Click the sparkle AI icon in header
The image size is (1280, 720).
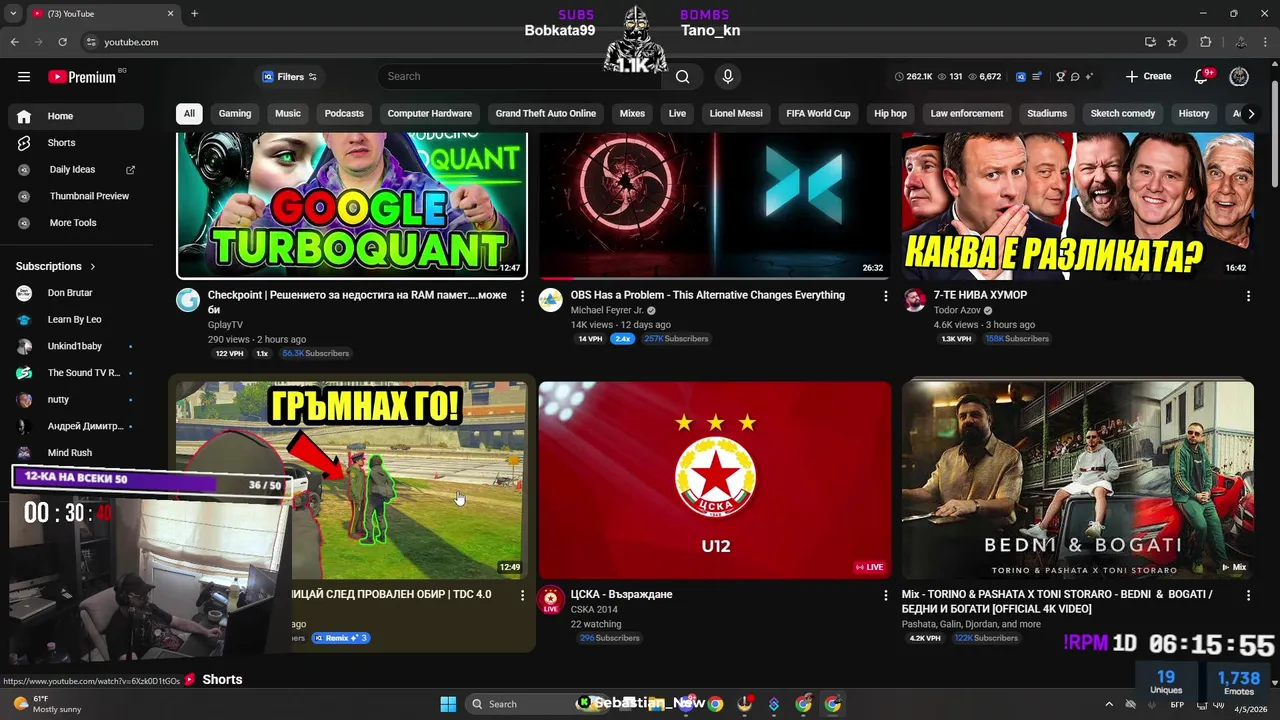click(x=1089, y=77)
